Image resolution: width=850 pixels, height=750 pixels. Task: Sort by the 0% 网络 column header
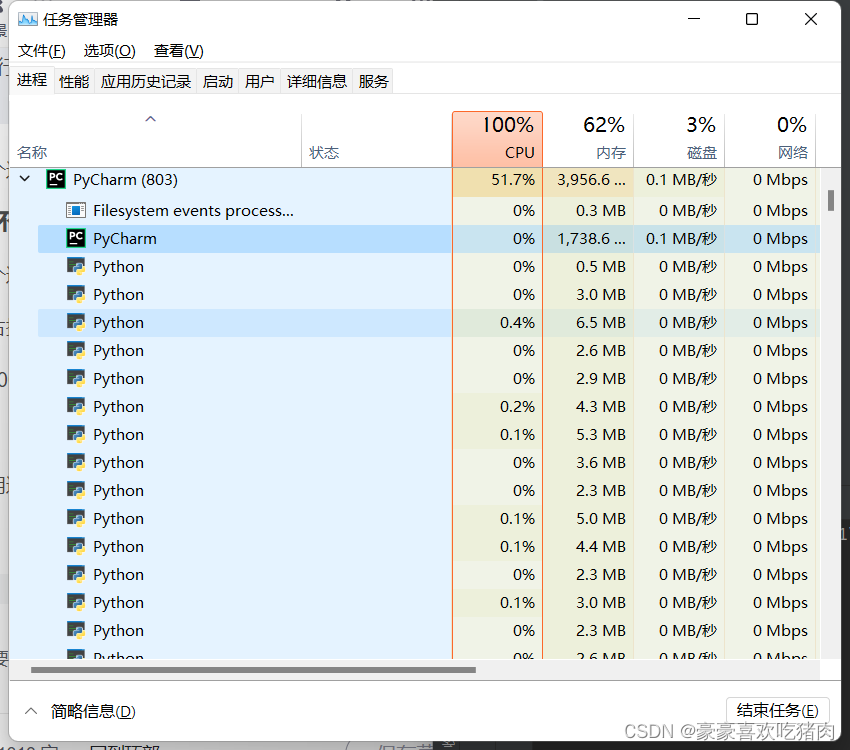click(x=770, y=139)
